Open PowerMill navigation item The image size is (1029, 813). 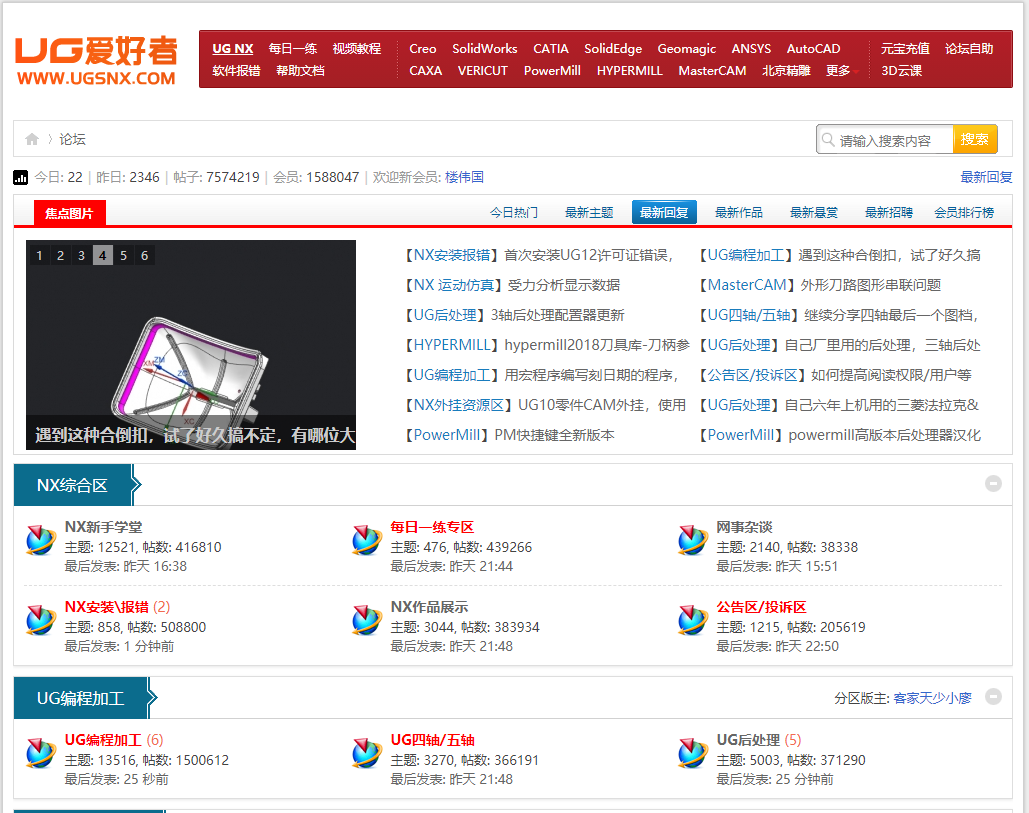tap(552, 70)
